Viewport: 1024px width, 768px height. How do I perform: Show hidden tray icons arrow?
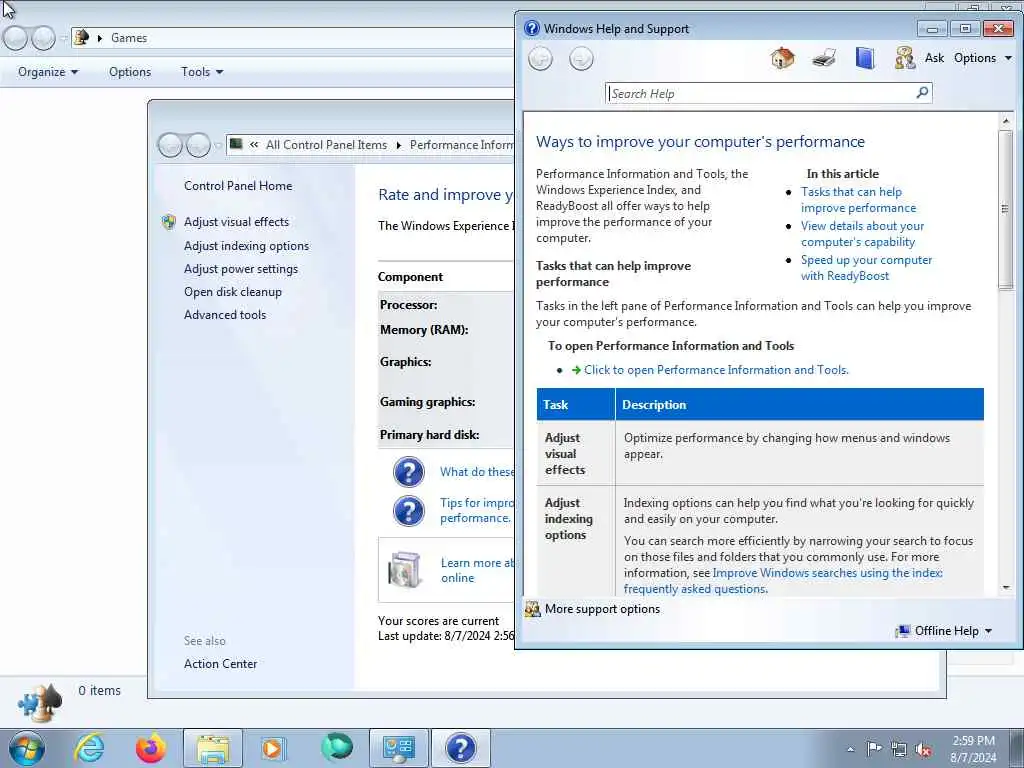[x=850, y=750]
